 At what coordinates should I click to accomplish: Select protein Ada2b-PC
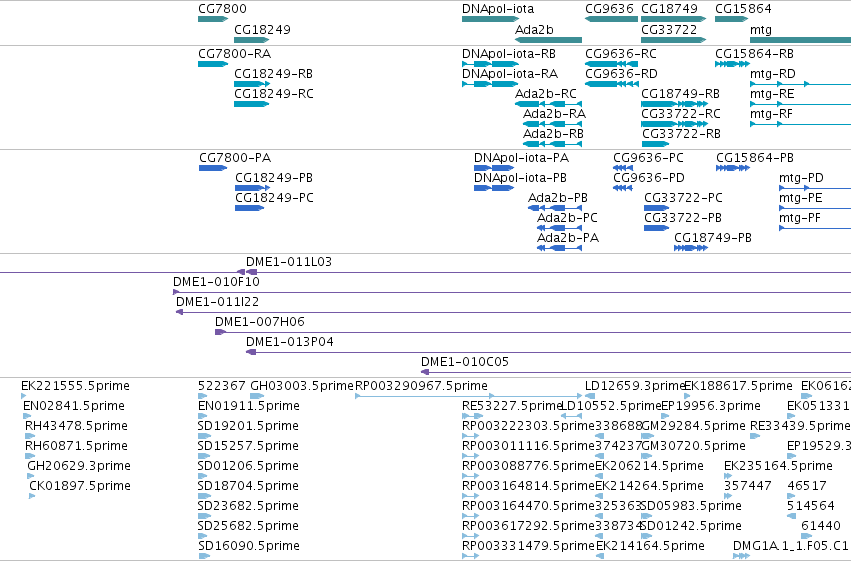(559, 228)
